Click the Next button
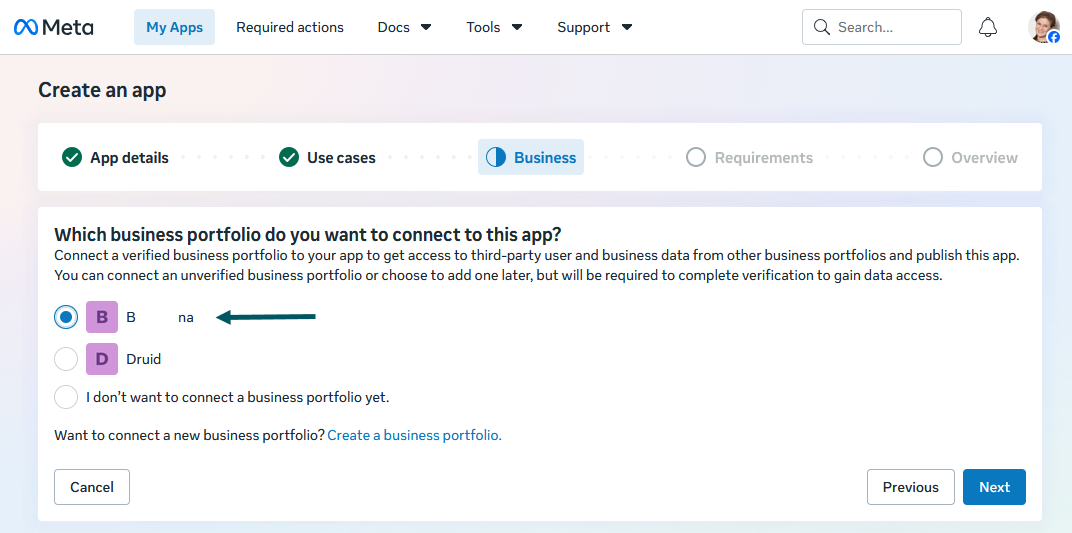Image resolution: width=1072 pixels, height=533 pixels. click(x=994, y=487)
